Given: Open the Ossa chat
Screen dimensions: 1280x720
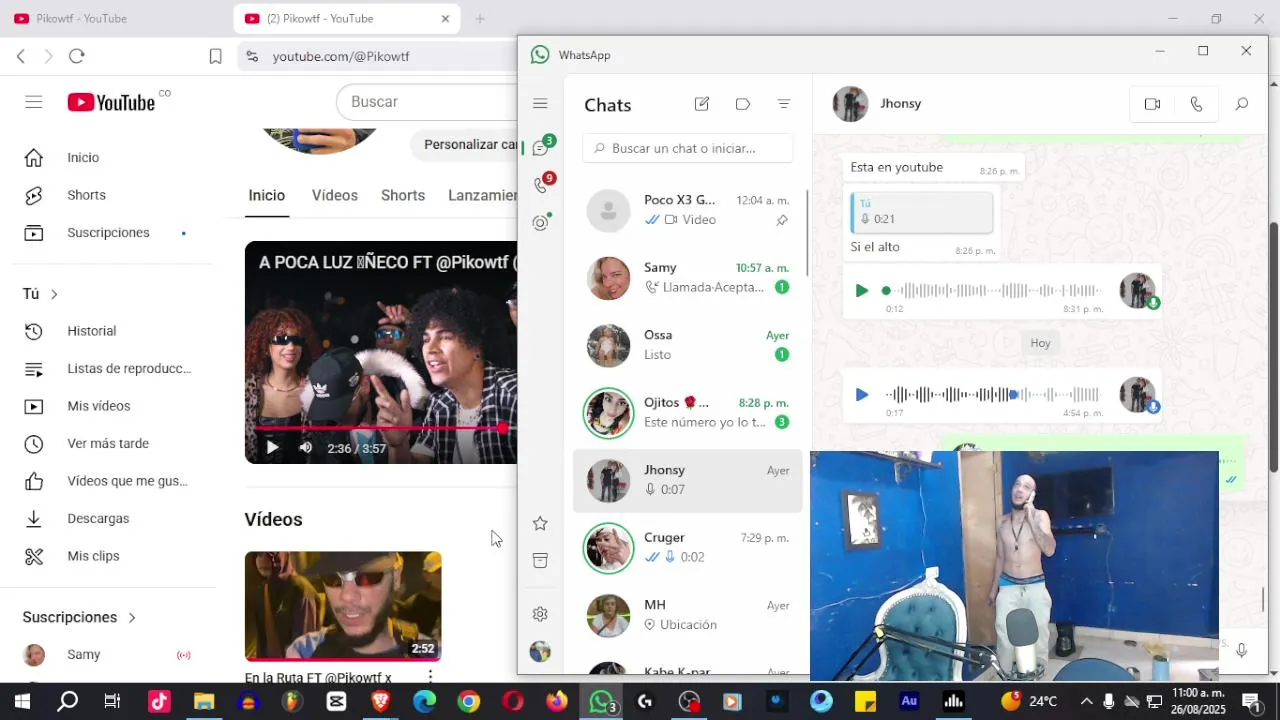Looking at the screenshot, I should pos(688,345).
